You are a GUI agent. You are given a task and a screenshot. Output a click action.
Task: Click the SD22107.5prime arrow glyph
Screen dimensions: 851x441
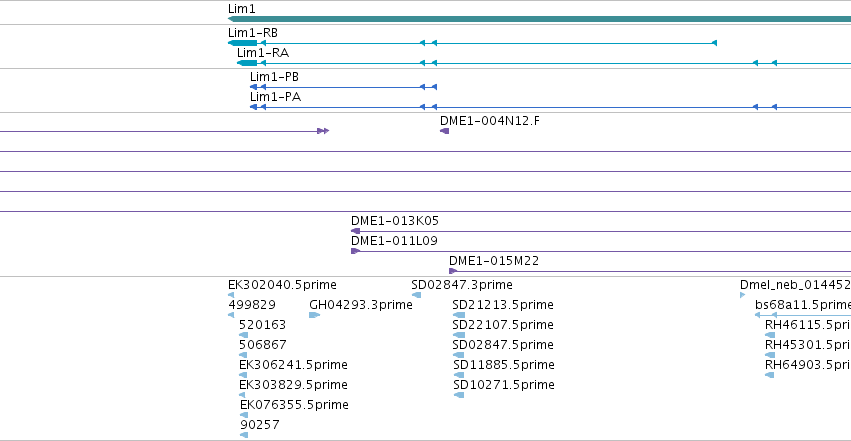click(x=459, y=335)
